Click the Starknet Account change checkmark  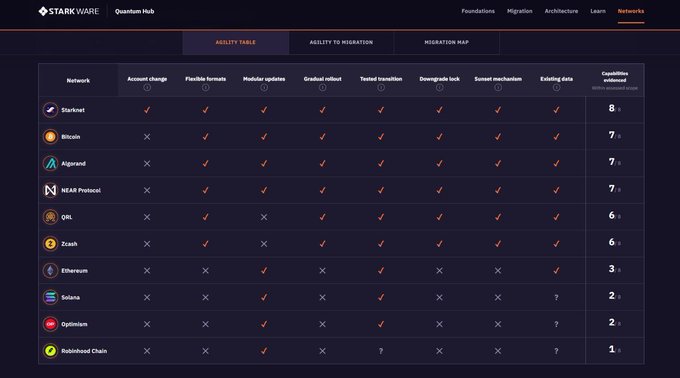coord(147,110)
